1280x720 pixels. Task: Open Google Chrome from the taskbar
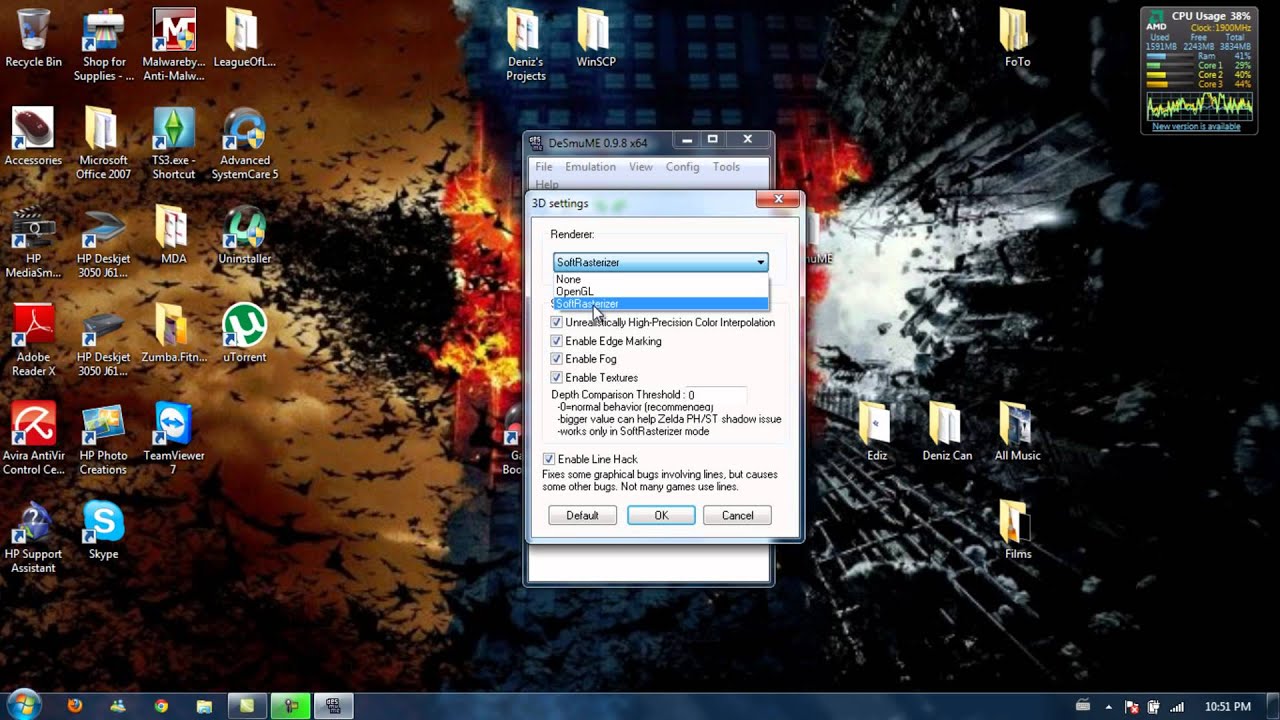[162, 706]
